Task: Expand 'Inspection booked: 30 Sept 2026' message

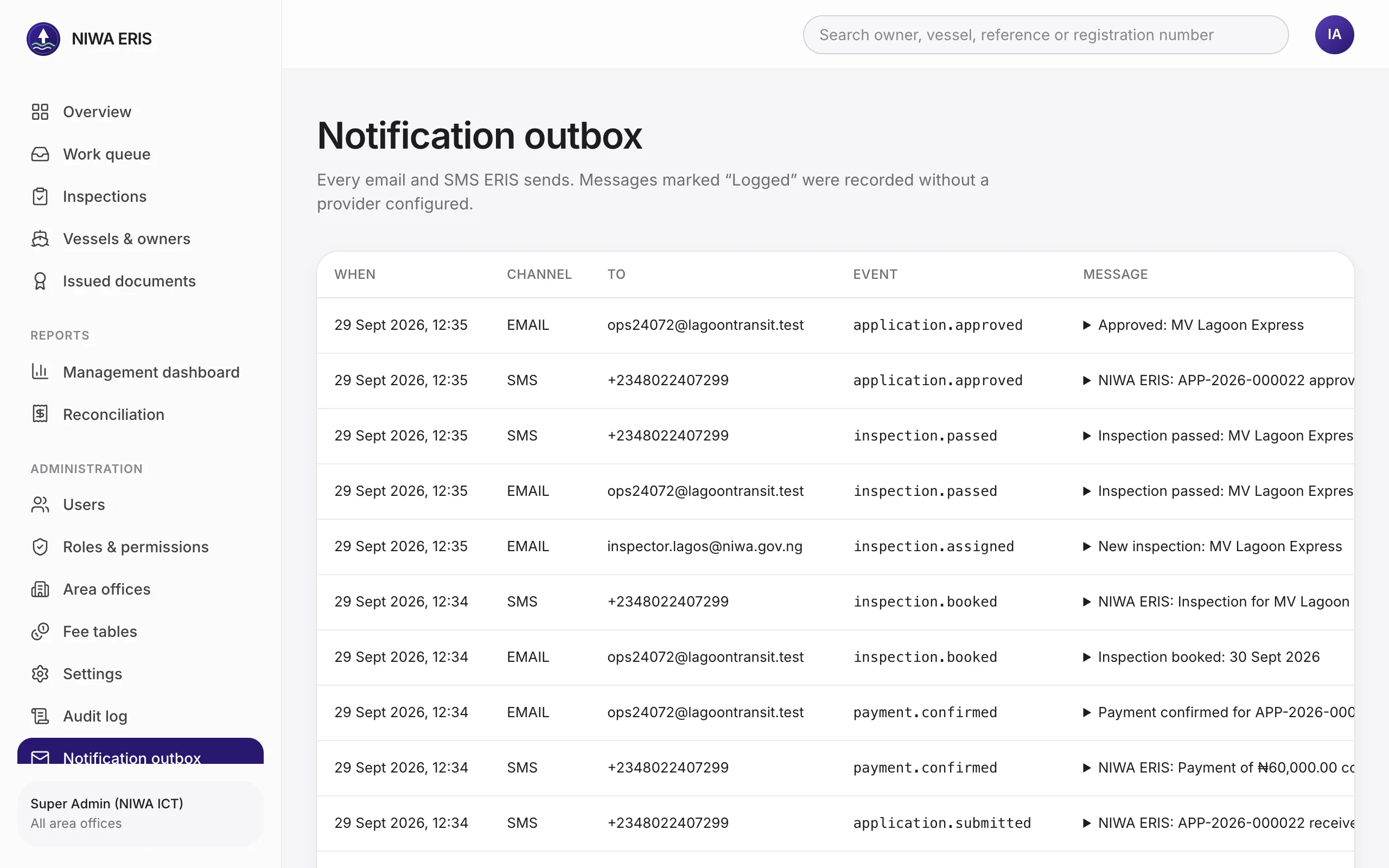Action: (1201, 657)
